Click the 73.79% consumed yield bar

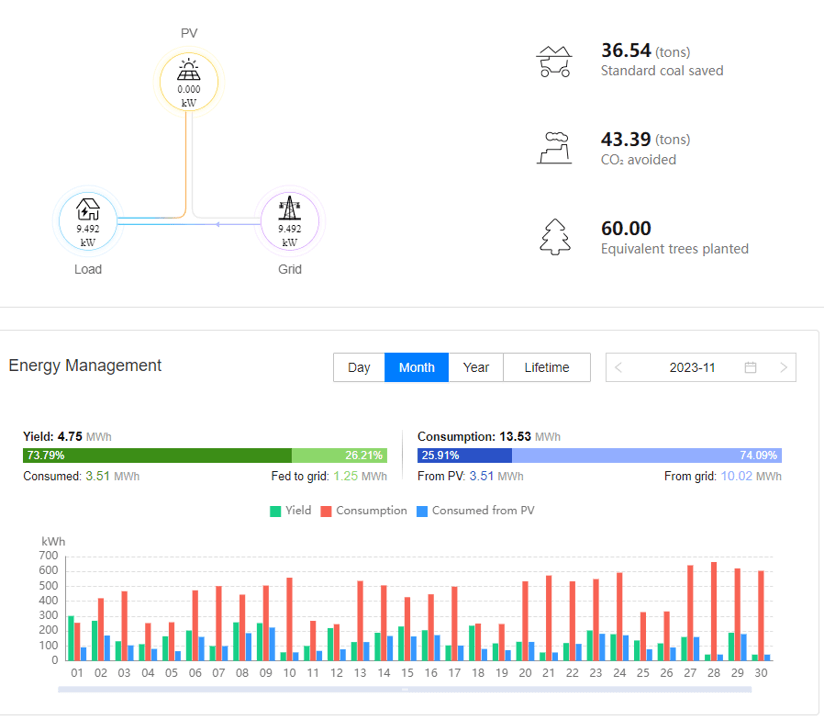click(157, 455)
